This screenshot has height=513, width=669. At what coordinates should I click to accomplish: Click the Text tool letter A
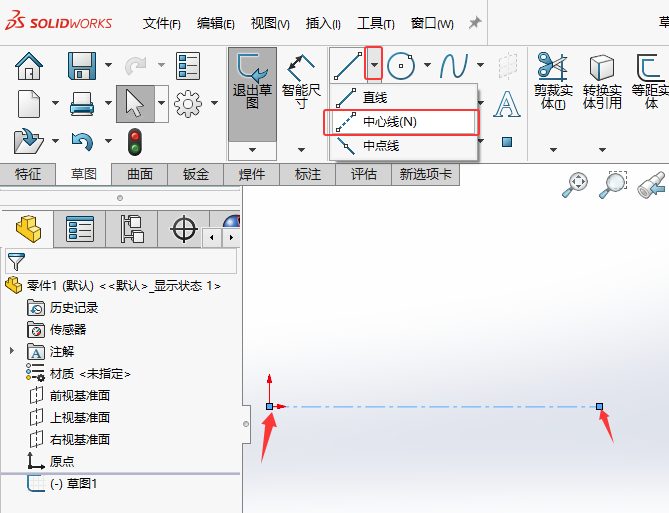coord(507,104)
